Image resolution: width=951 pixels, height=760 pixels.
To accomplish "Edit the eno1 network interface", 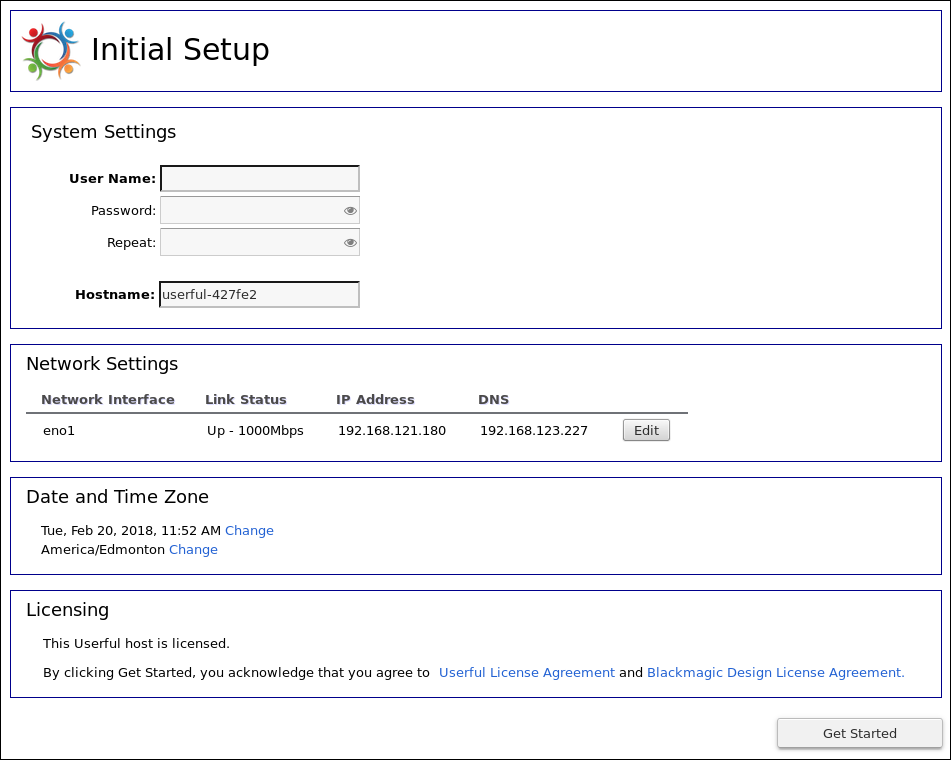I will tap(646, 431).
